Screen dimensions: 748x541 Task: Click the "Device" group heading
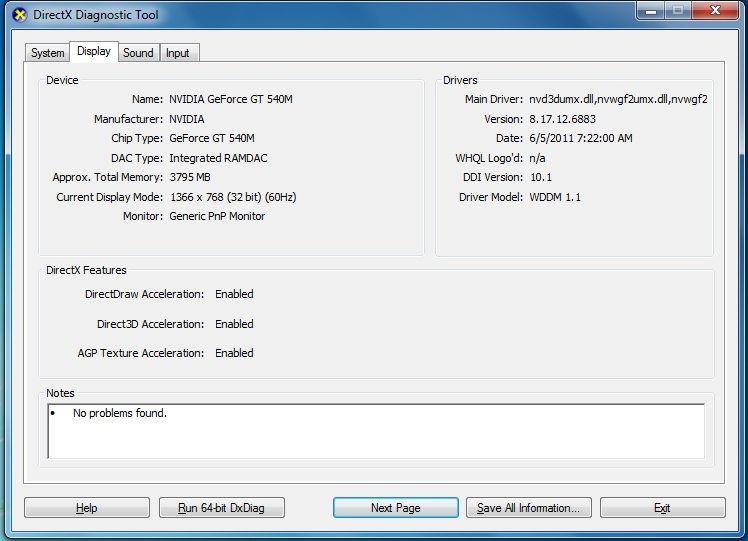[62, 80]
